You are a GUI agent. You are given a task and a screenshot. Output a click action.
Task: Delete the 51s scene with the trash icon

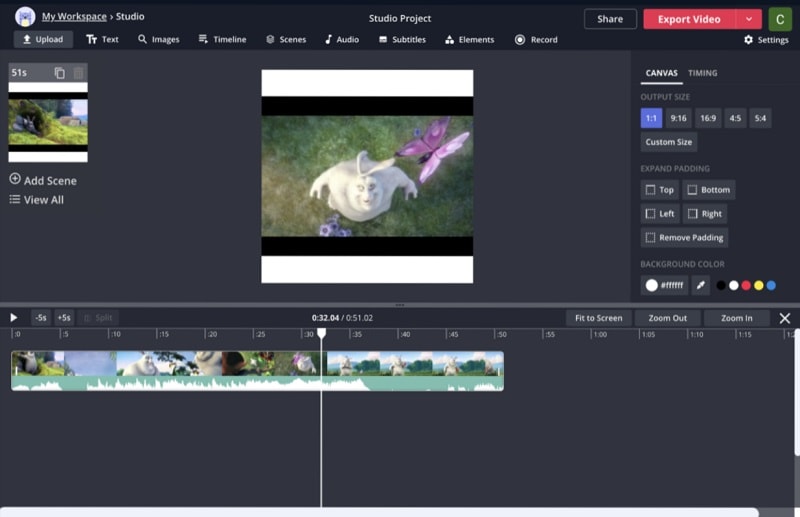pos(78,73)
